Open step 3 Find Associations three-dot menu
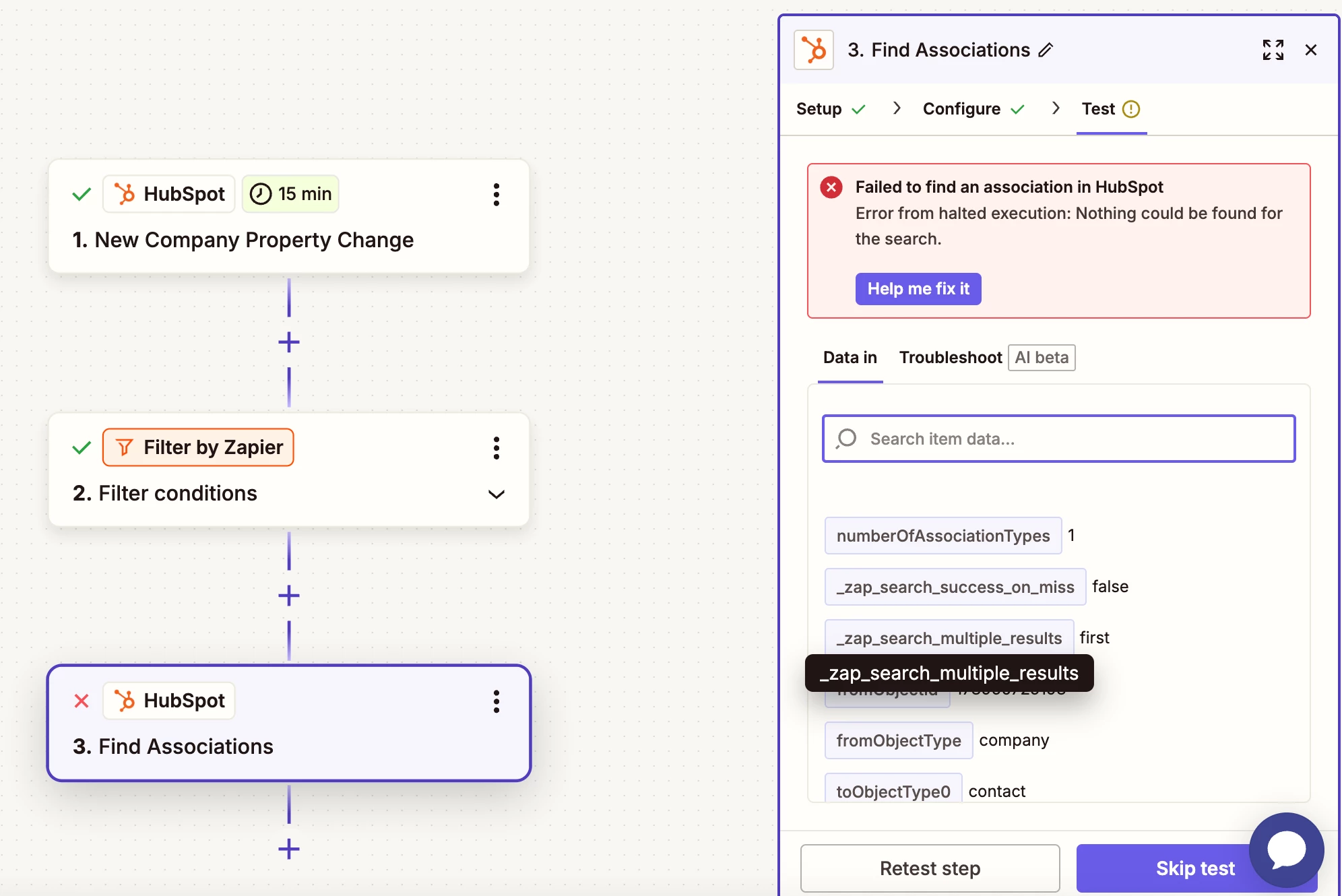Viewport: 1342px width, 896px height. click(497, 701)
